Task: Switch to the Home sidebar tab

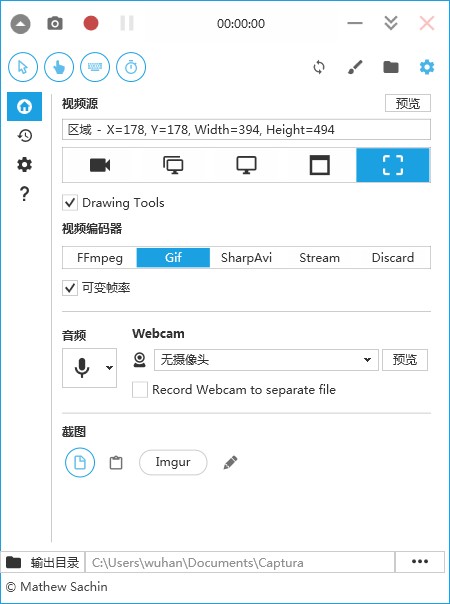Action: pos(24,106)
